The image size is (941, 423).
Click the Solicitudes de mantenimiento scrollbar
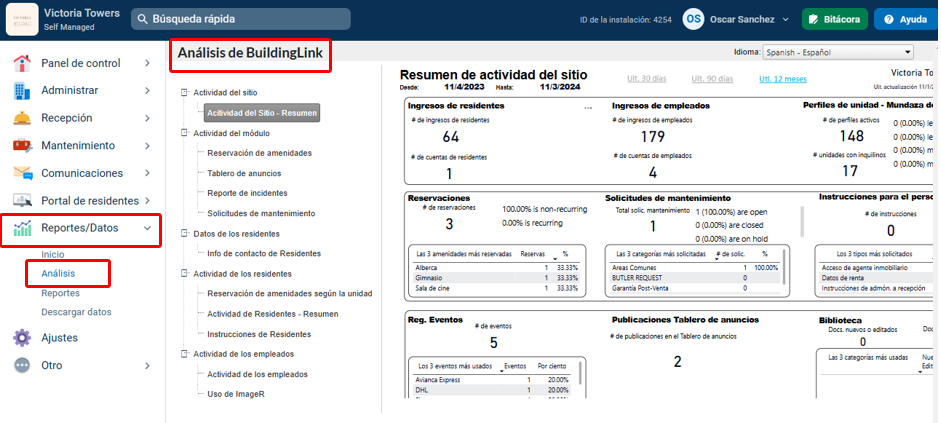pyautogui.click(x=802, y=222)
